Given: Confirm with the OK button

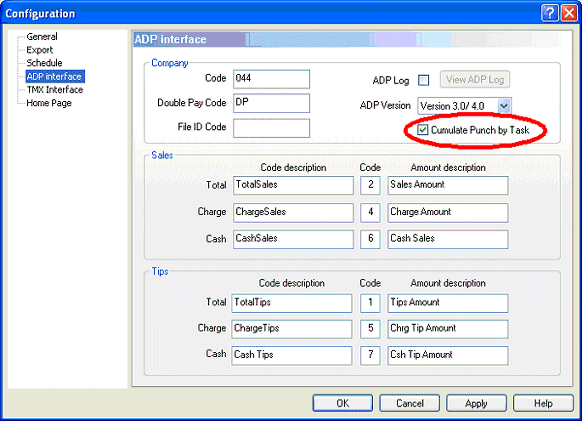Looking at the screenshot, I should pos(343,403).
